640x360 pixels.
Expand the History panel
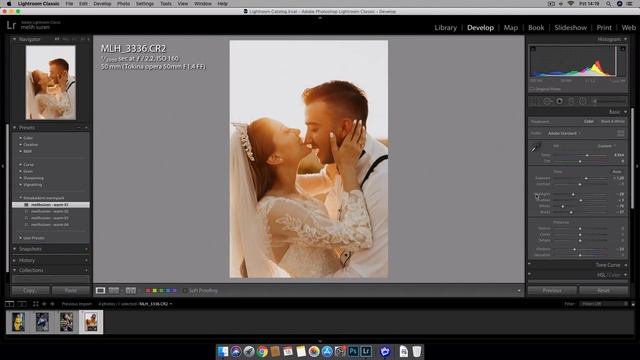(x=15, y=260)
